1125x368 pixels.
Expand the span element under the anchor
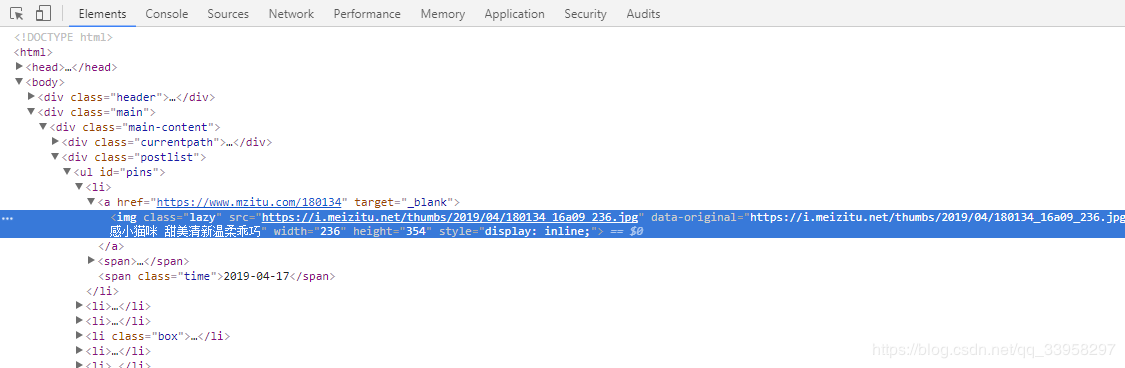[91, 260]
